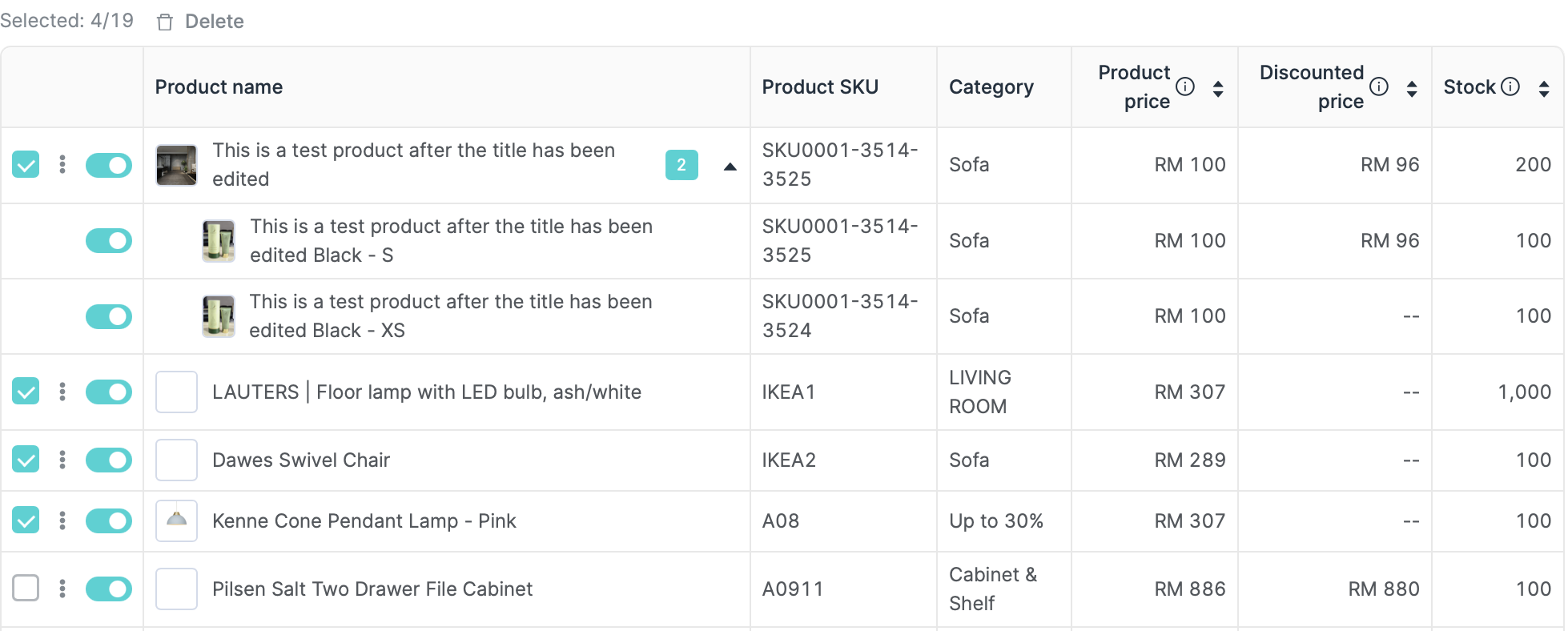
Task: Open three-dot menu for Pilsen Salt File Cabinet
Action: pyautogui.click(x=62, y=589)
